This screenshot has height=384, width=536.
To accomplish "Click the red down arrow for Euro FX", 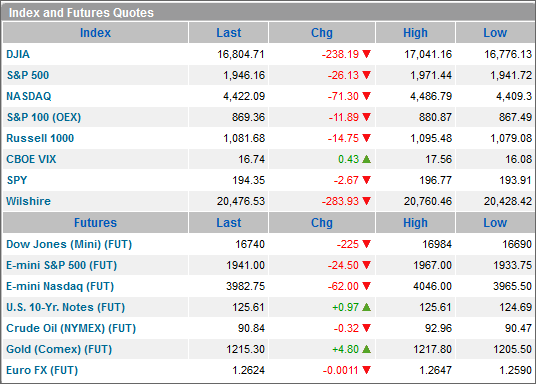I will (366, 370).
